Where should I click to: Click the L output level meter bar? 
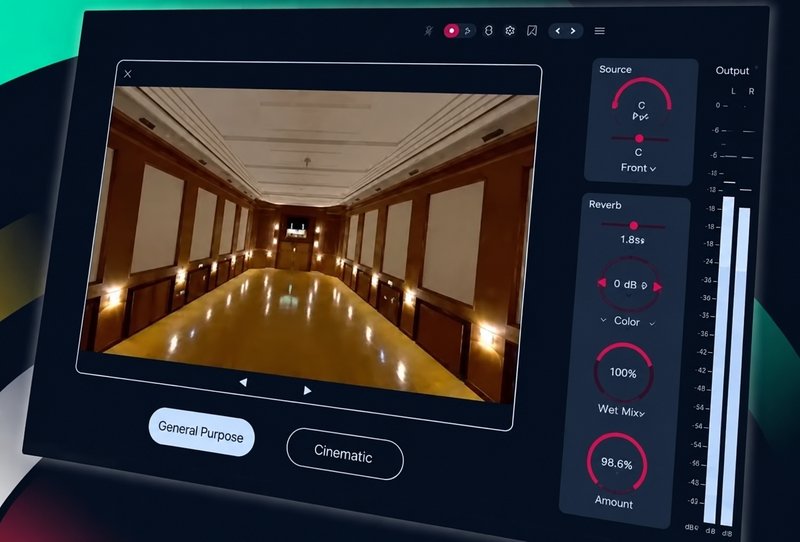point(719,359)
